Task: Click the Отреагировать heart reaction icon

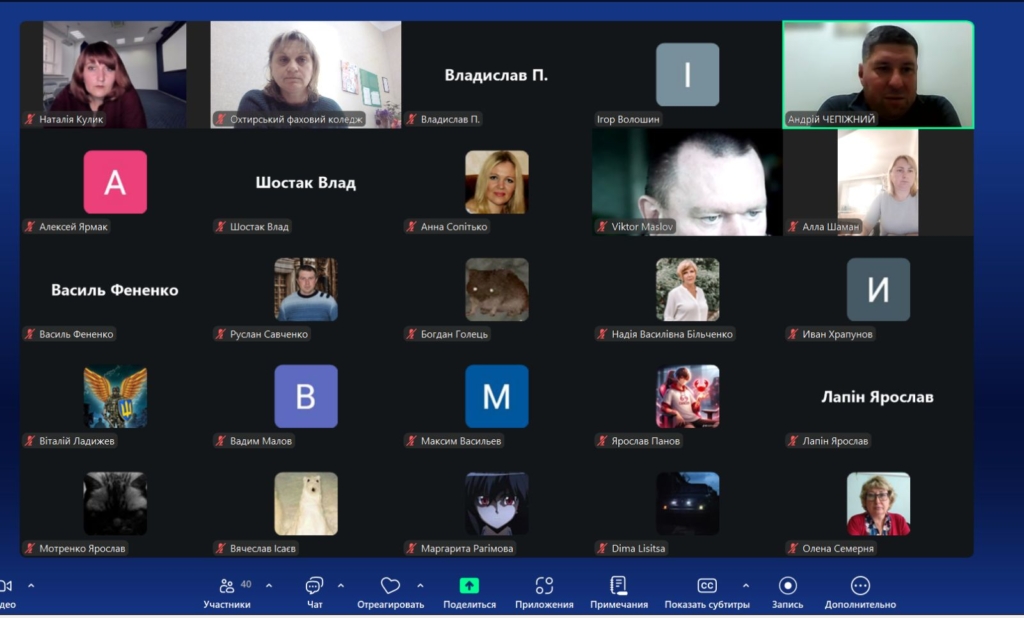Action: [x=390, y=587]
